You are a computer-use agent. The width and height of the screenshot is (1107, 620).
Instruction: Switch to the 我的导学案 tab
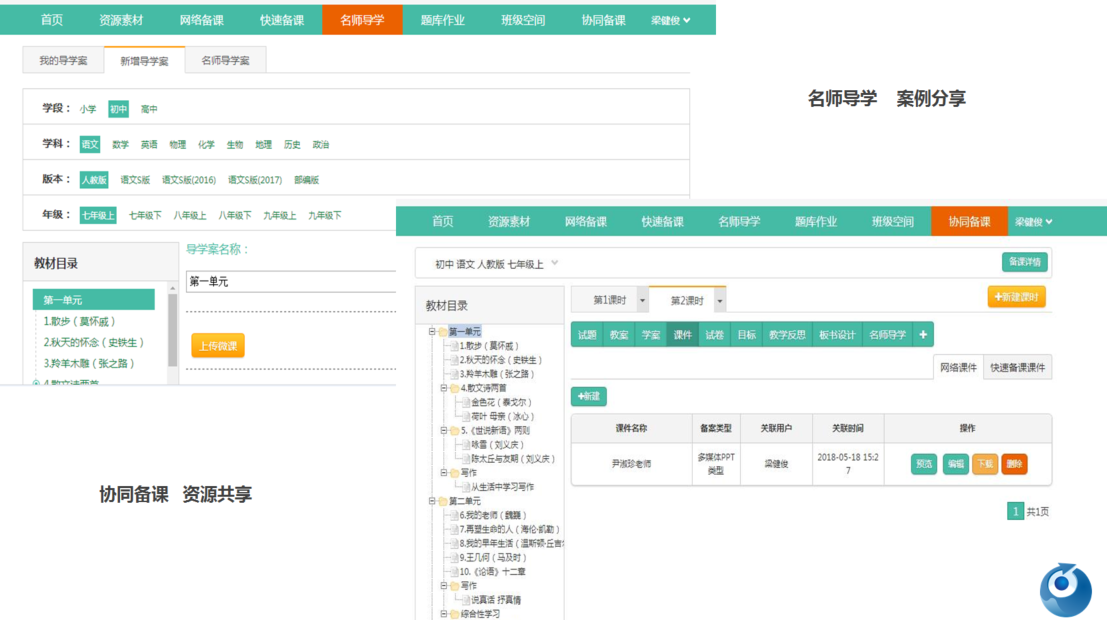pos(63,61)
